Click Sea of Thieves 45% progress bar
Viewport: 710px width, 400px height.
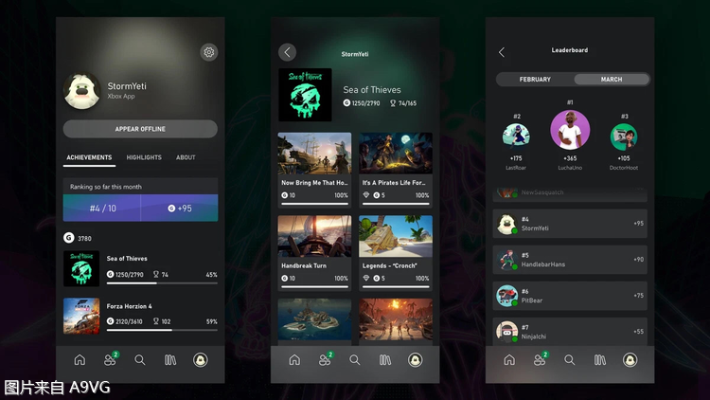click(x=162, y=283)
